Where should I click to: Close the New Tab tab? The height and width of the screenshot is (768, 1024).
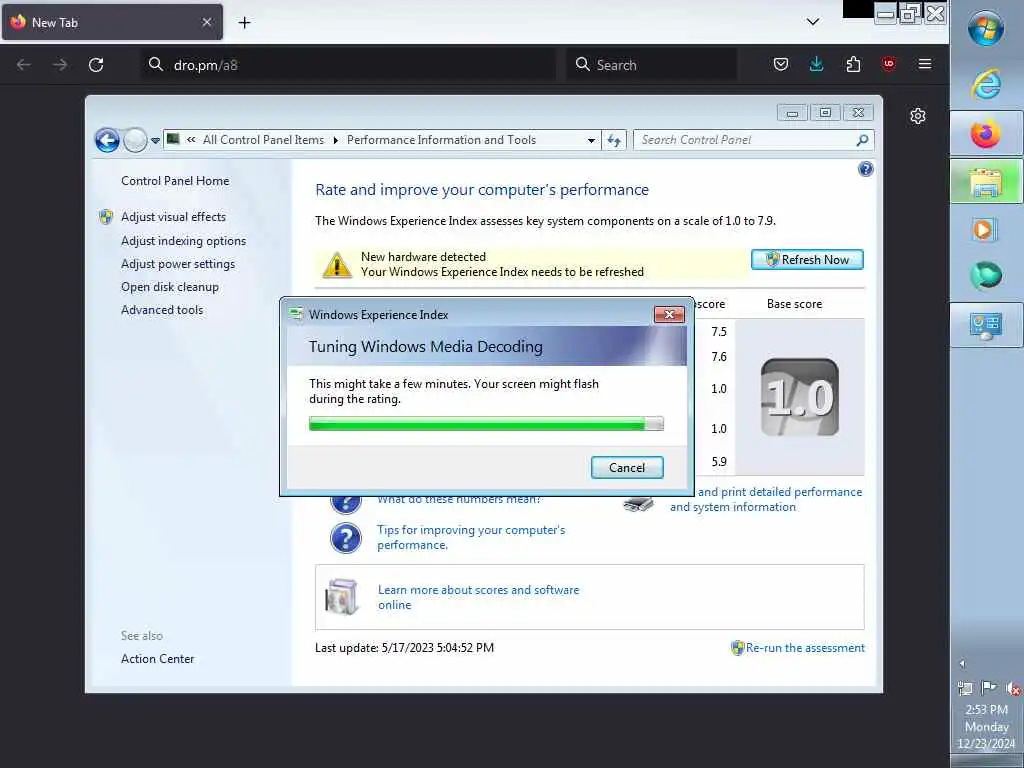click(x=206, y=22)
